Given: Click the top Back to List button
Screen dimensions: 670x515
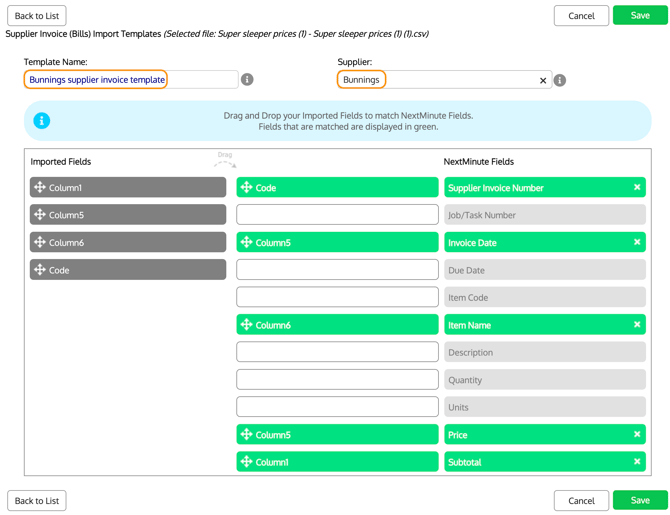Looking at the screenshot, I should (37, 16).
